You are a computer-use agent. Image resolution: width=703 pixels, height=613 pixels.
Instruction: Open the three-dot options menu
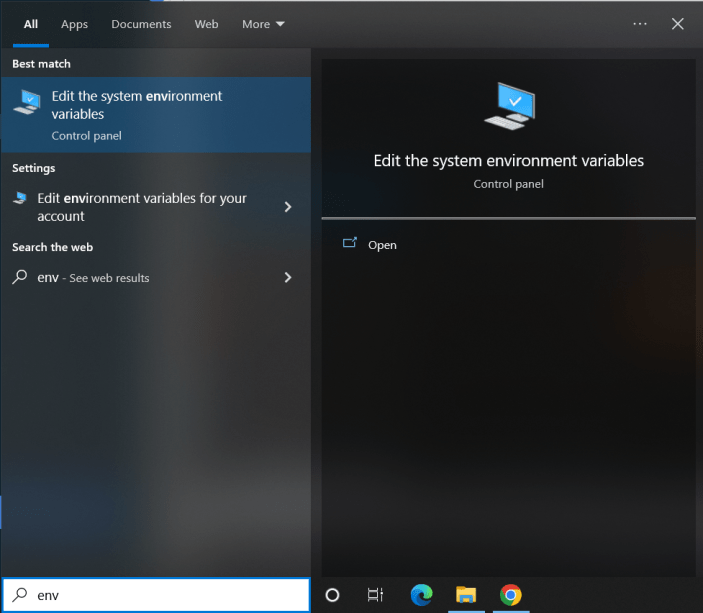click(x=640, y=24)
